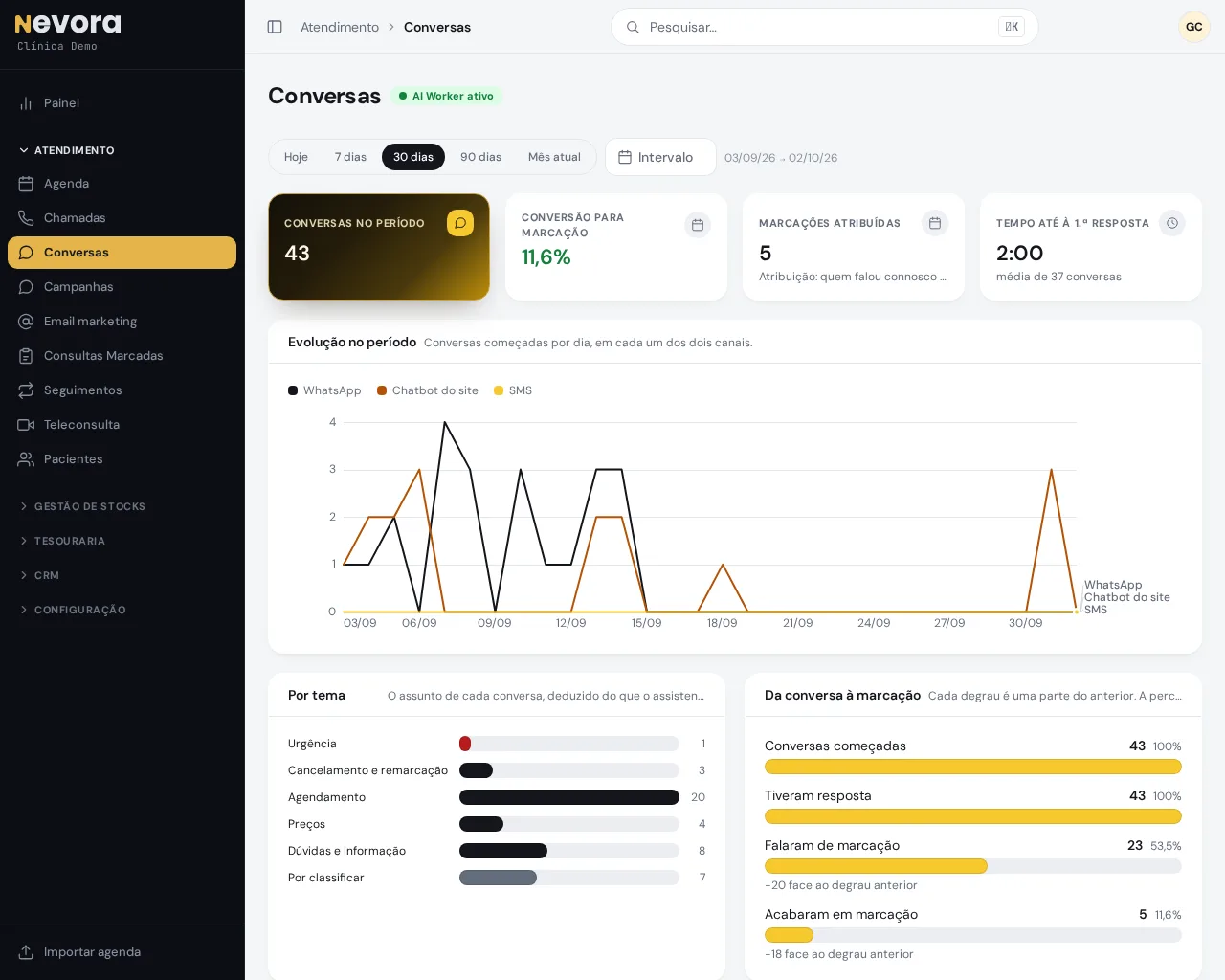Toggle the sidebar panel icon
Image resolution: width=1225 pixels, height=980 pixels.
pos(275,27)
